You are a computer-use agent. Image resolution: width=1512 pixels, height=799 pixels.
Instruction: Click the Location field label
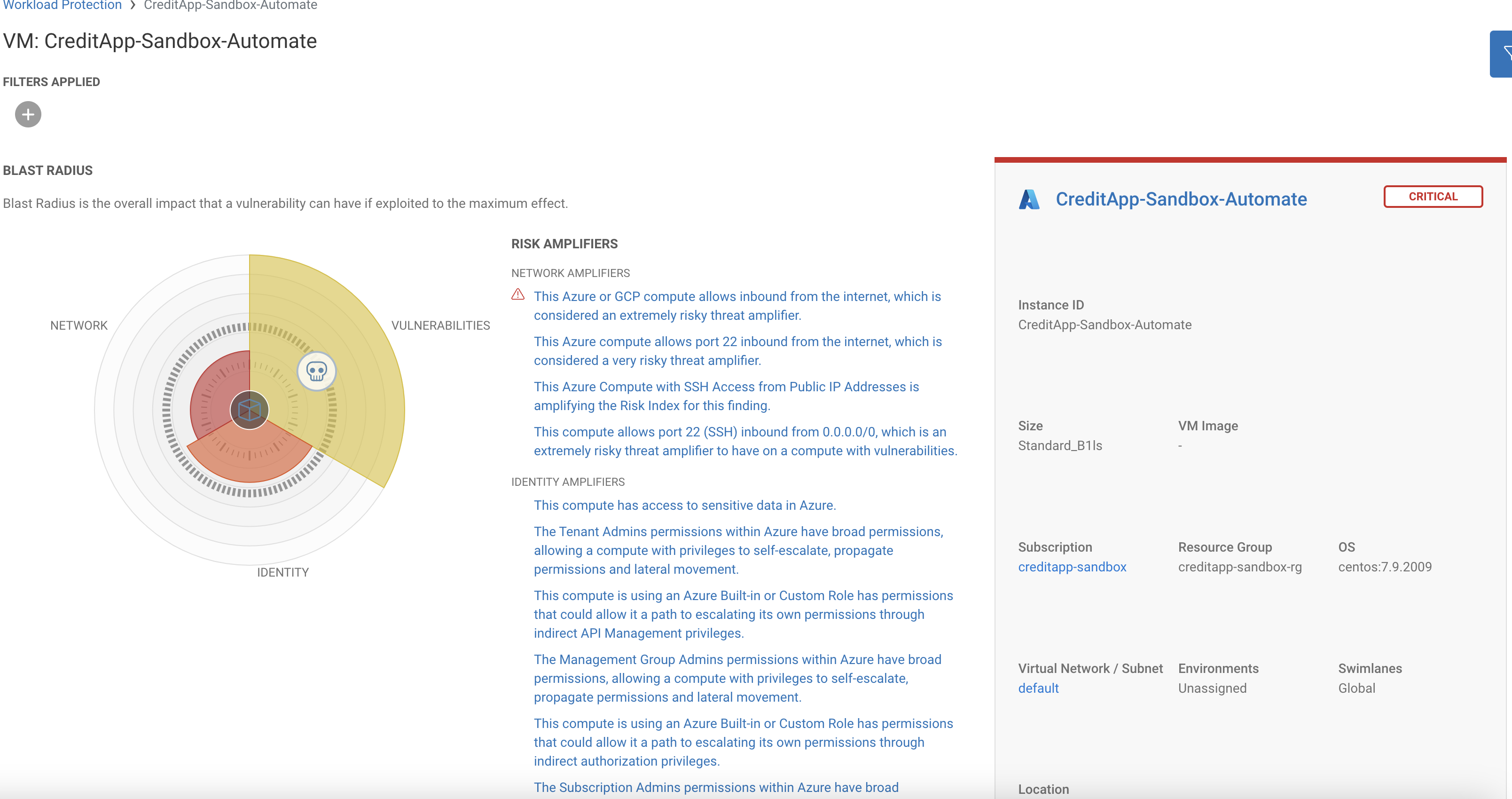tap(1043, 789)
